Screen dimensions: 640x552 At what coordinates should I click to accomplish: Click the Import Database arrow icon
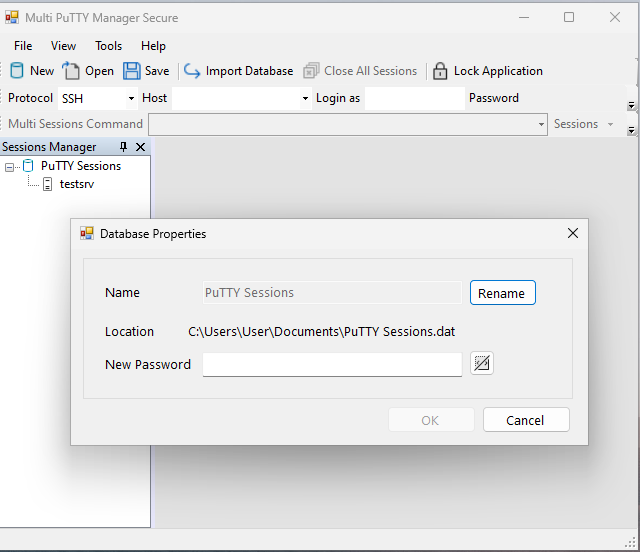click(192, 71)
